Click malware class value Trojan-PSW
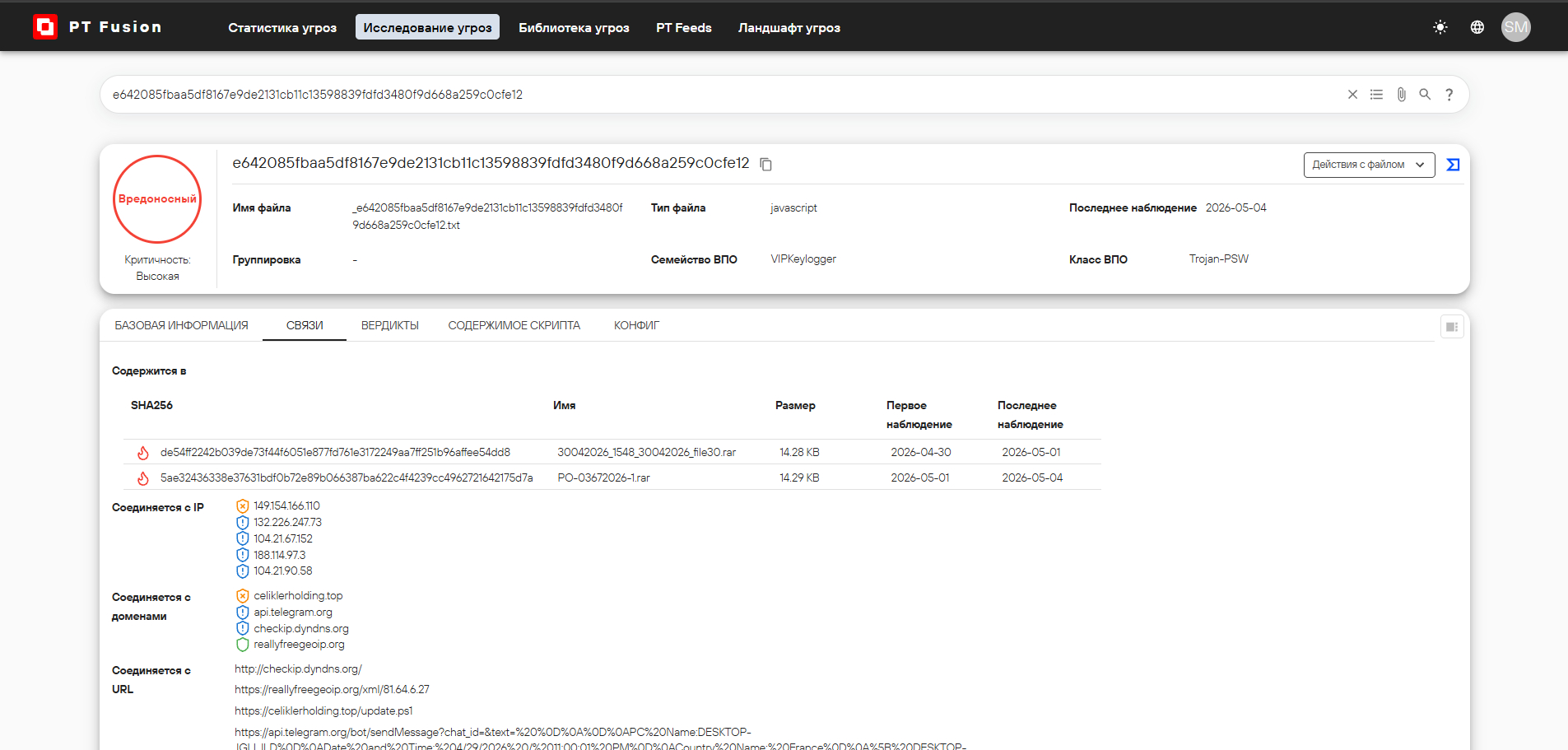1568x750 pixels. [1219, 259]
